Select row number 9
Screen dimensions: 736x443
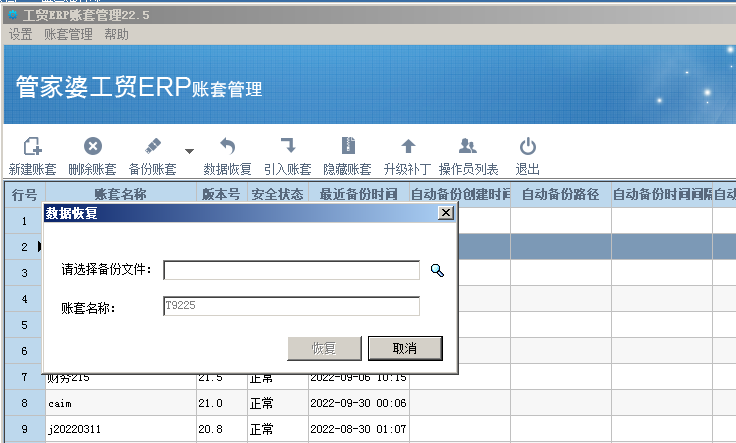(25, 429)
